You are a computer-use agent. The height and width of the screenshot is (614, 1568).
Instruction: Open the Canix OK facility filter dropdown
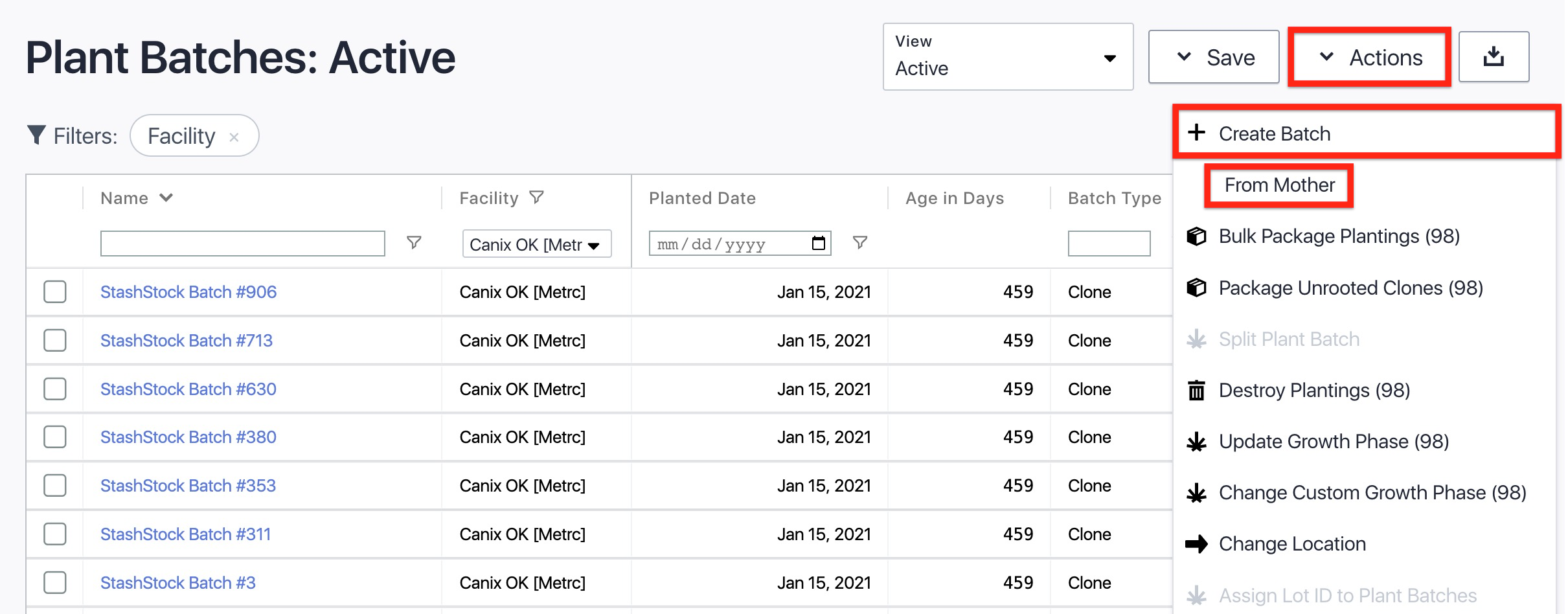click(536, 244)
